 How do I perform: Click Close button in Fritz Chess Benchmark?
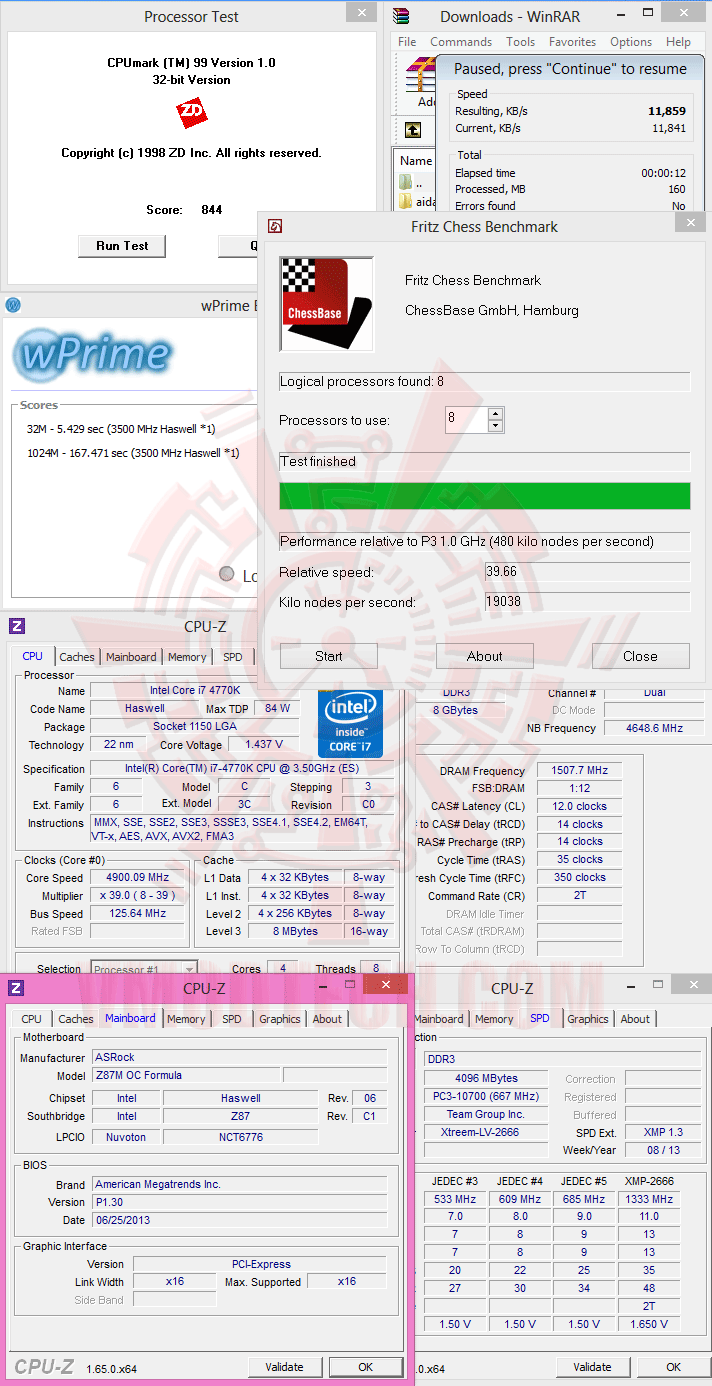coord(641,656)
